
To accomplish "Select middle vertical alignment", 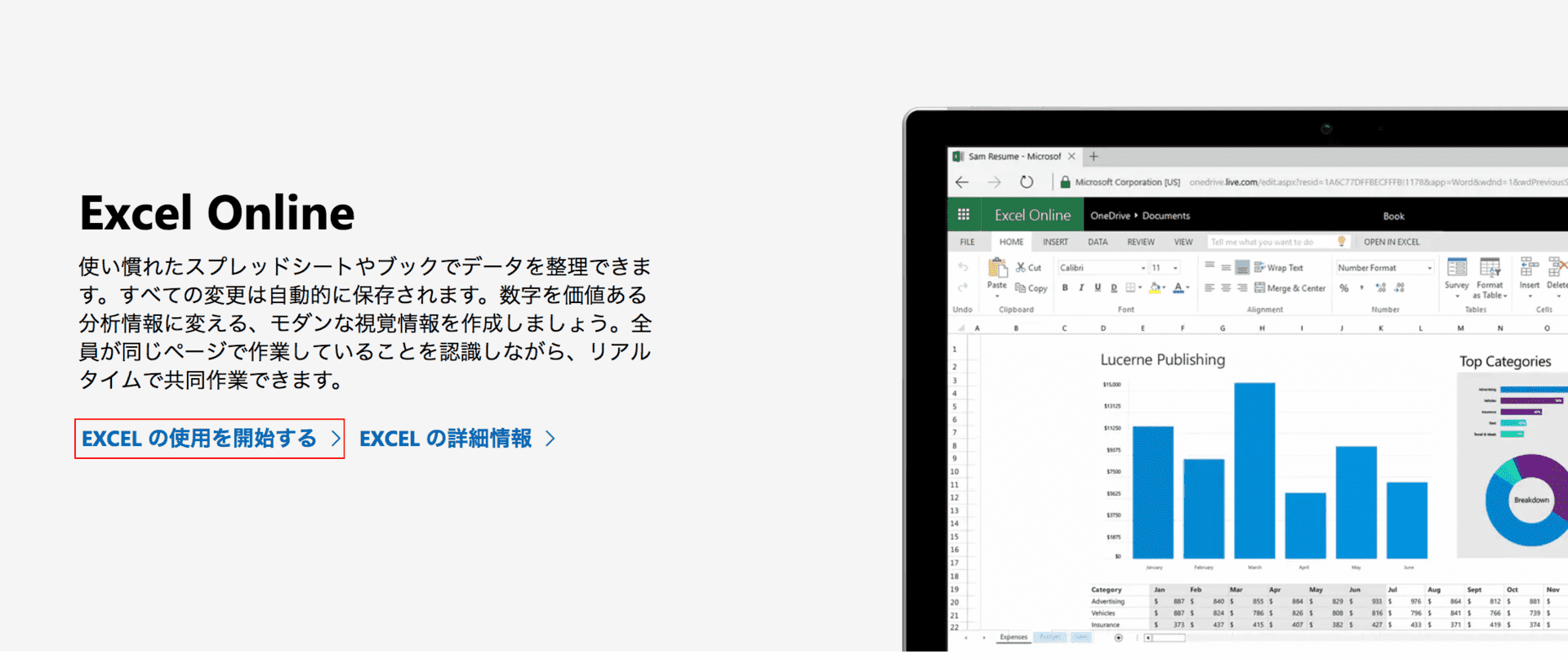I will click(x=1226, y=267).
